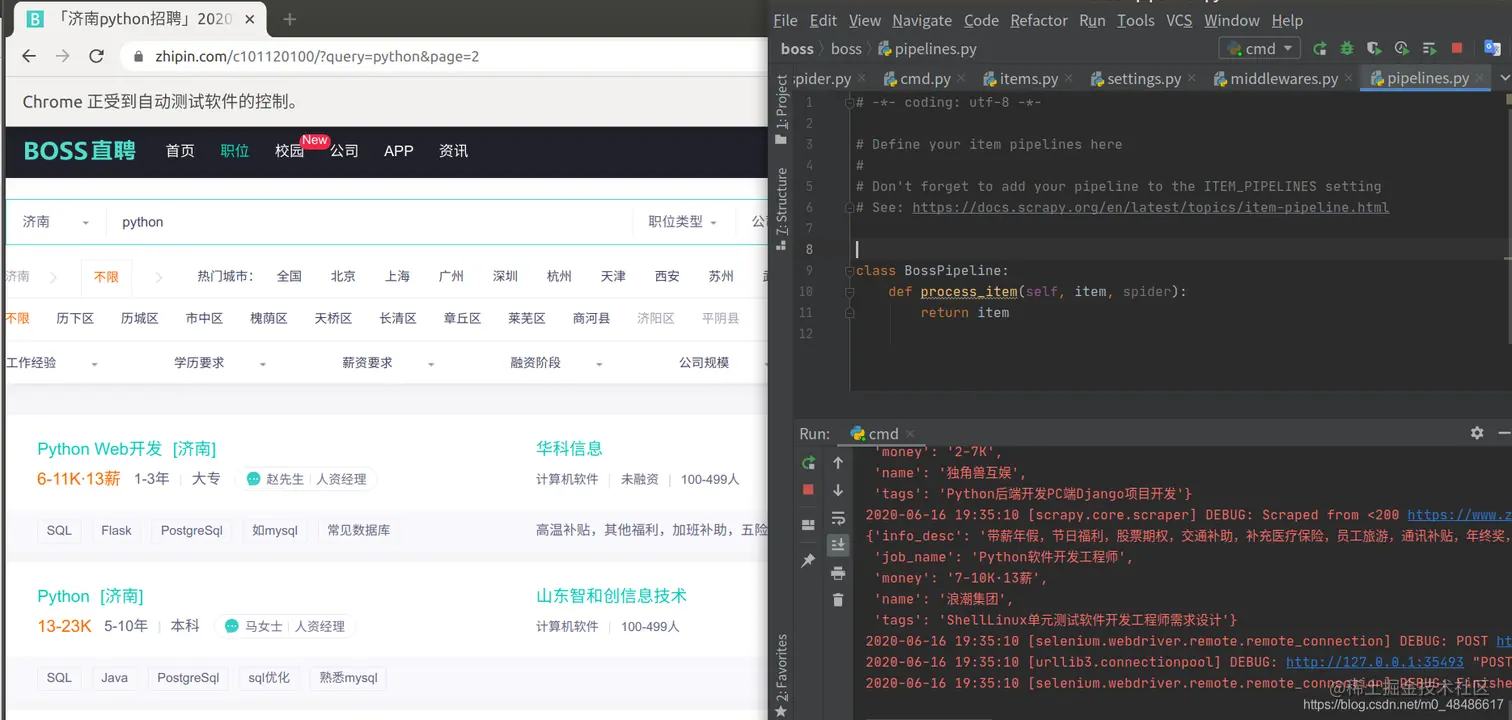1512x720 pixels.
Task: Open the 济南 city dropdown on BOSS直聘
Action: click(56, 222)
